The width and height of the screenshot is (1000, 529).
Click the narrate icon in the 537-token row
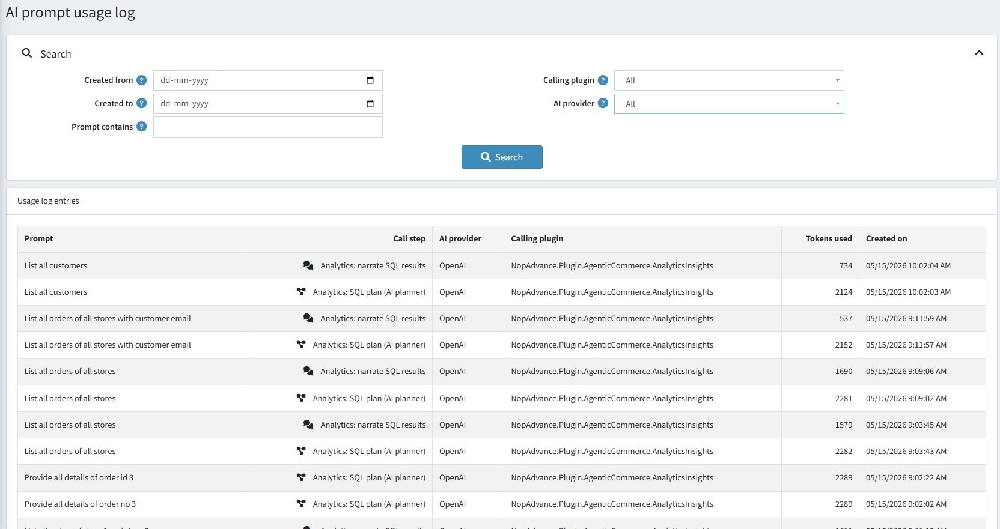tap(308, 318)
